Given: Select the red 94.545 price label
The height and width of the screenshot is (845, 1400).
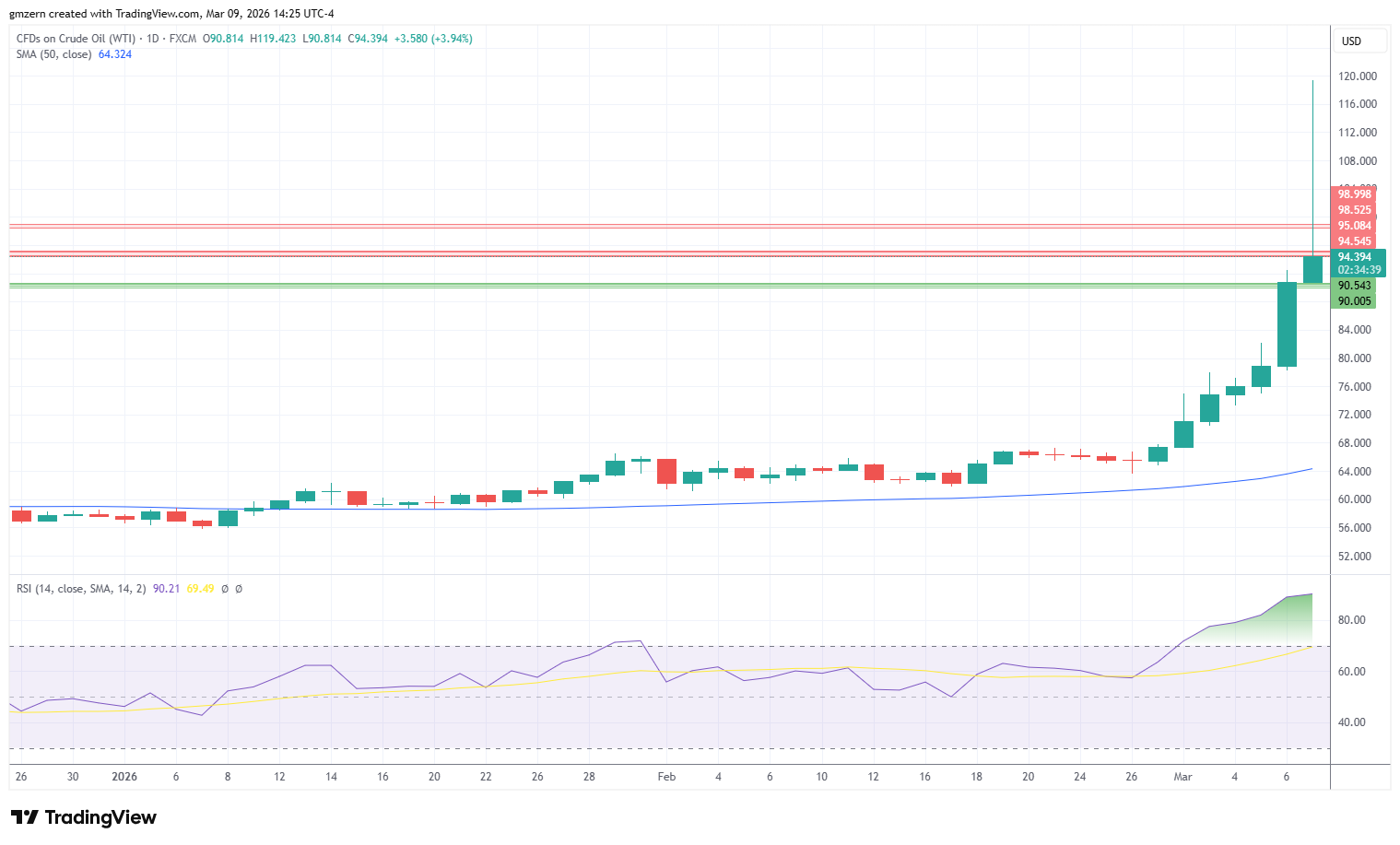Looking at the screenshot, I should (1354, 241).
